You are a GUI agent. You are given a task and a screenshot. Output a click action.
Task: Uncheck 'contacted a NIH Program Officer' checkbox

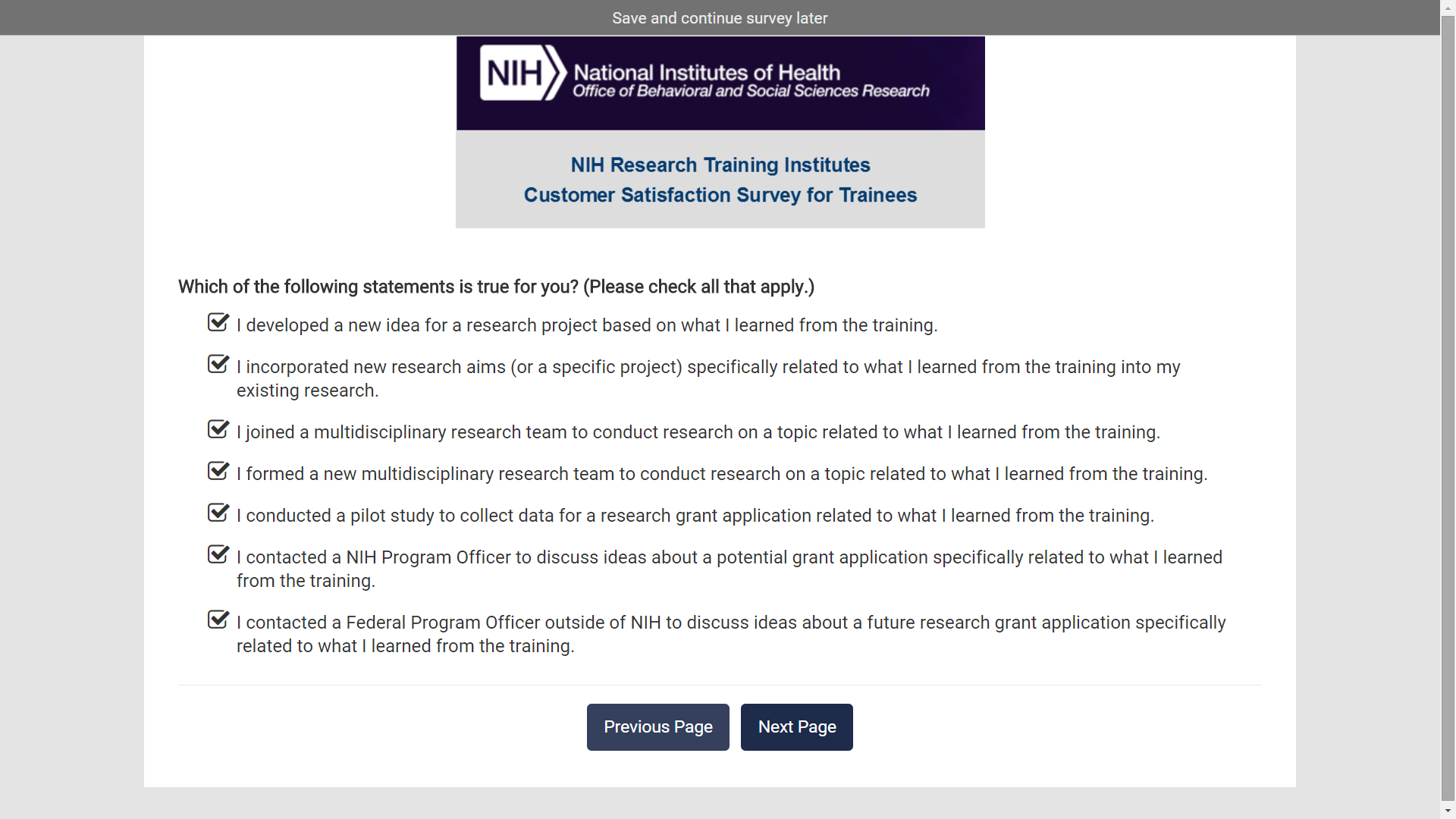(x=218, y=555)
